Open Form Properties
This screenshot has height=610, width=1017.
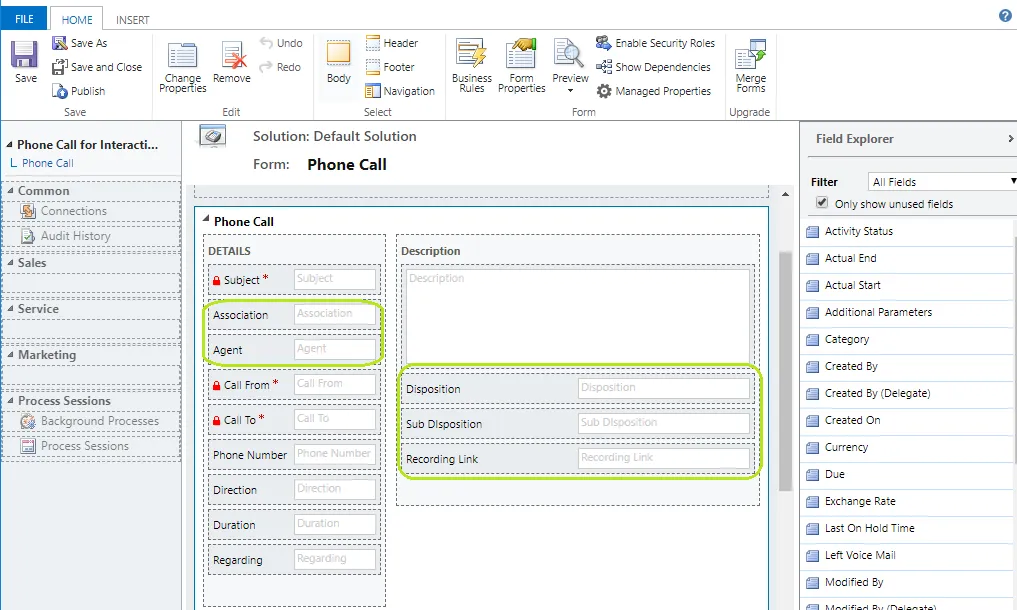[x=521, y=66]
